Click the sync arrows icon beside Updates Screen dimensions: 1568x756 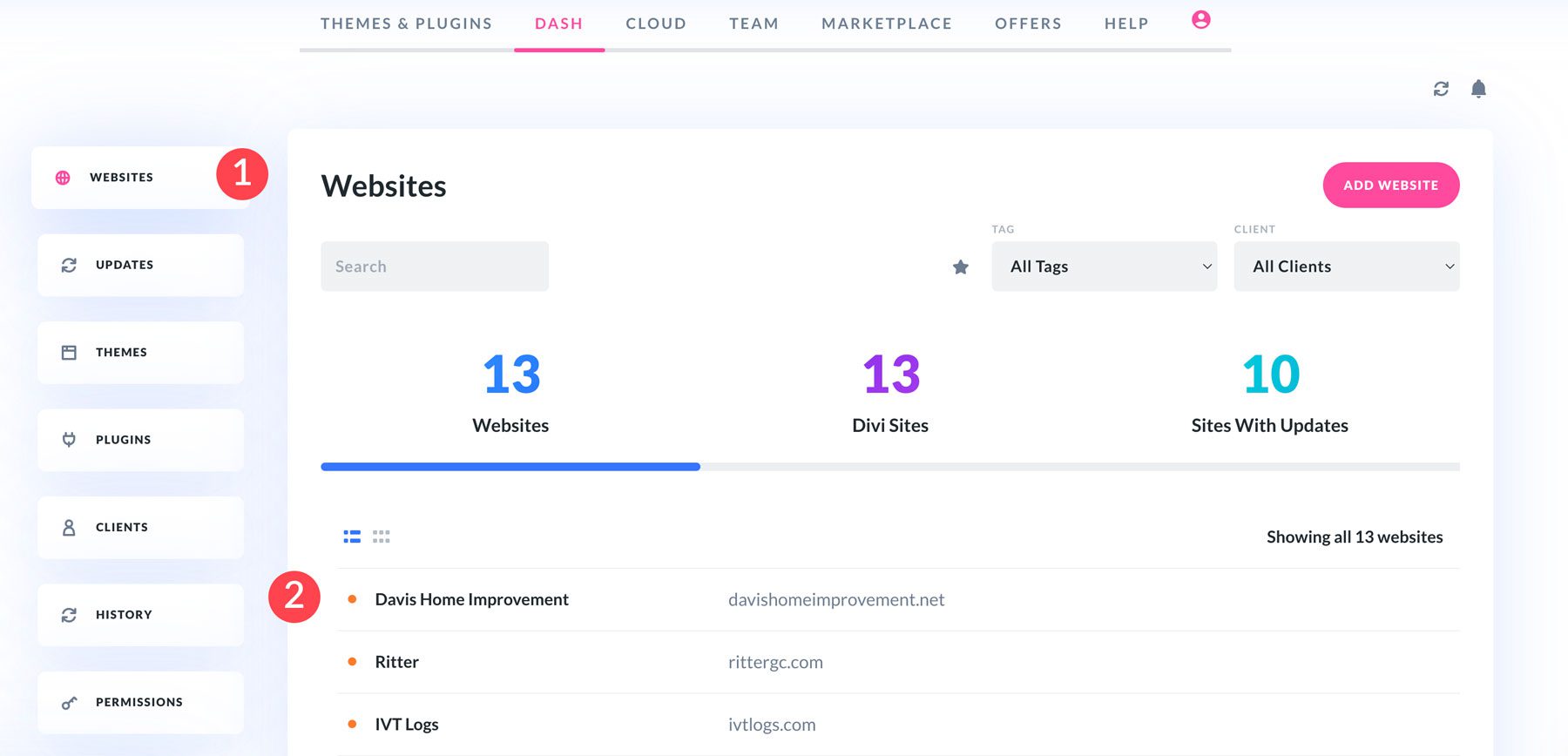point(69,265)
